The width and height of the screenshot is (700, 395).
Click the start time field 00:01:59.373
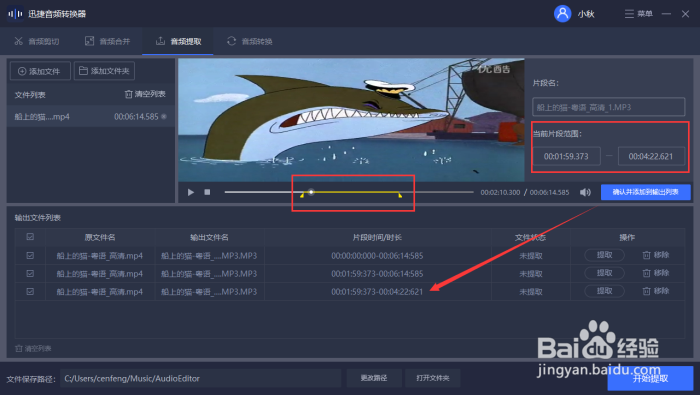tap(566, 156)
